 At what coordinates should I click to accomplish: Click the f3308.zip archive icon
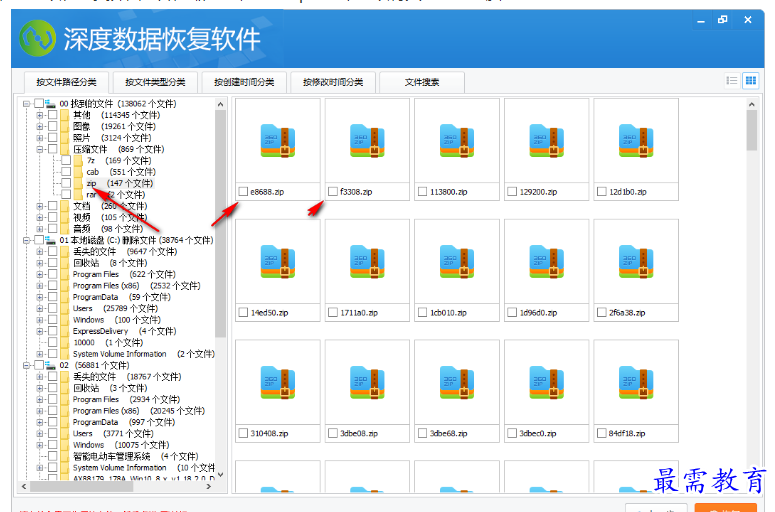[367, 141]
